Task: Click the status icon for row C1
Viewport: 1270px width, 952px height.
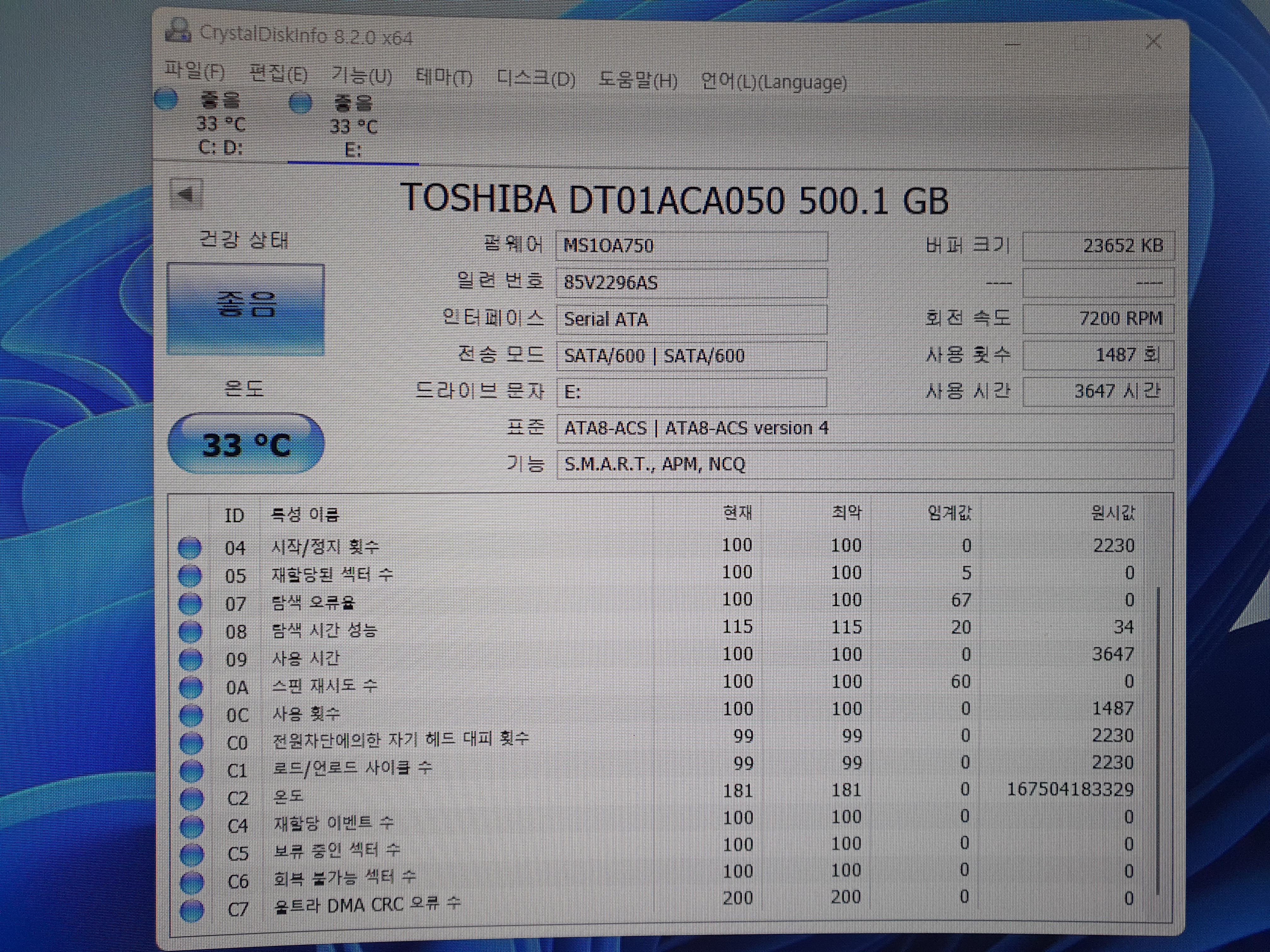Action: click(x=191, y=771)
